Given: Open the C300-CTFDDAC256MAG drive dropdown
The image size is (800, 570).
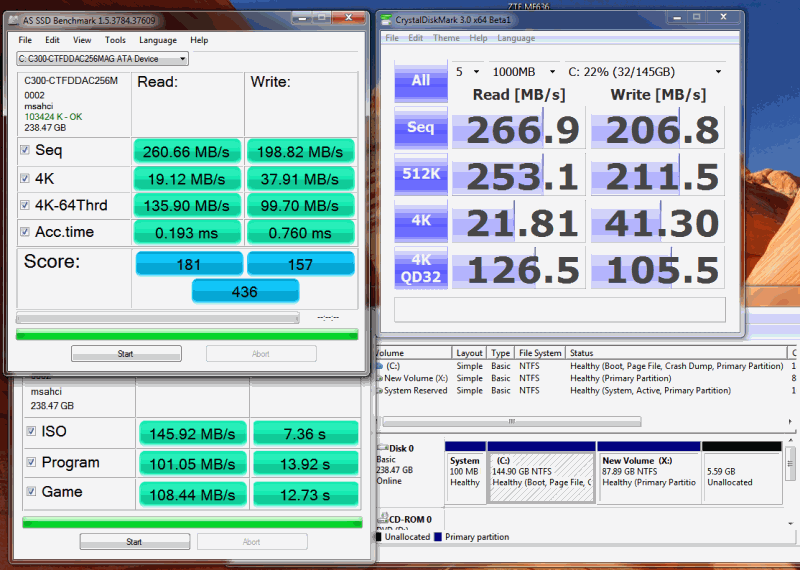Looking at the screenshot, I should 103,59.
